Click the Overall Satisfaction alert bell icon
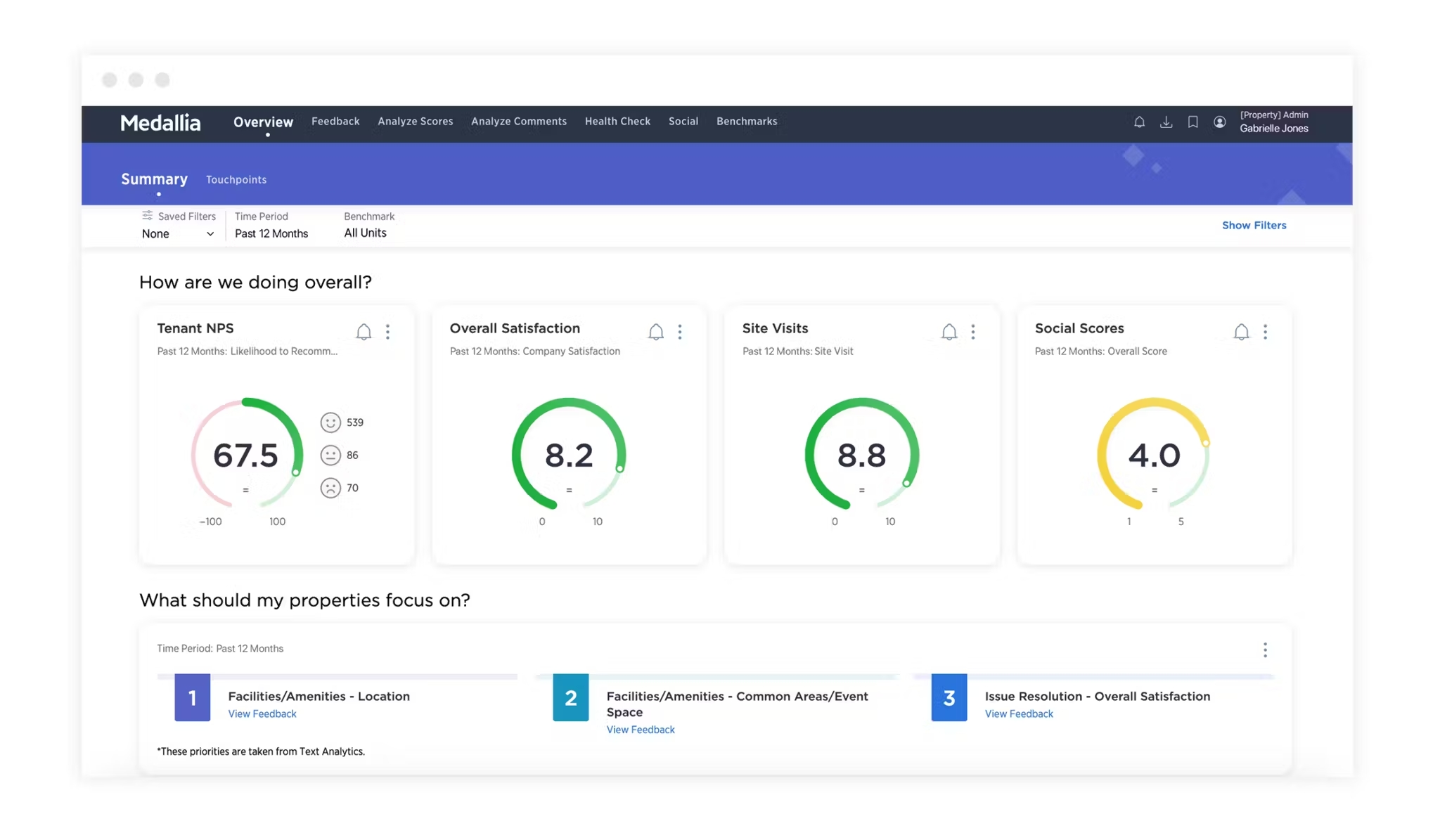Screen dimensions: 1440x840 [x=655, y=331]
